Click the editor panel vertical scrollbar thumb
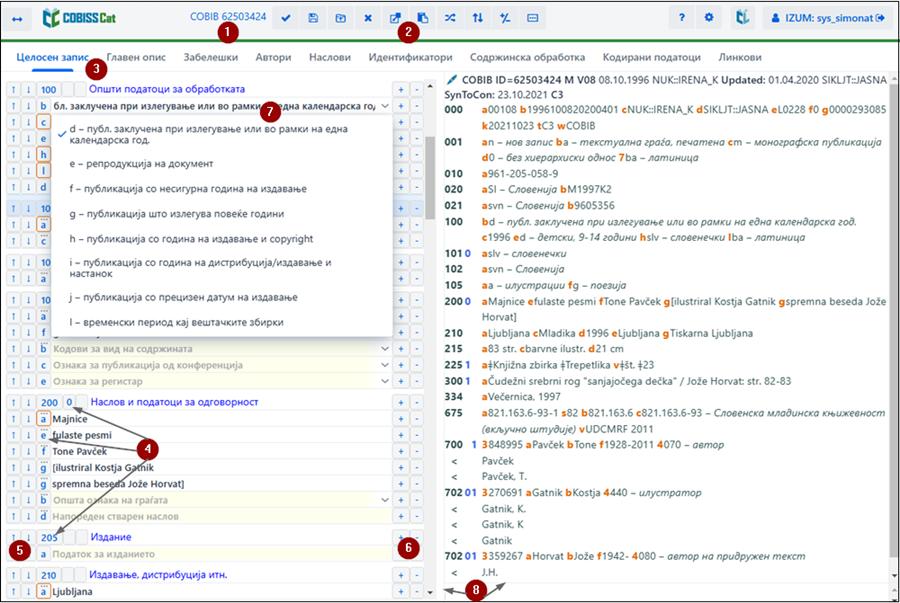The width and height of the screenshot is (900, 603). coord(430,177)
